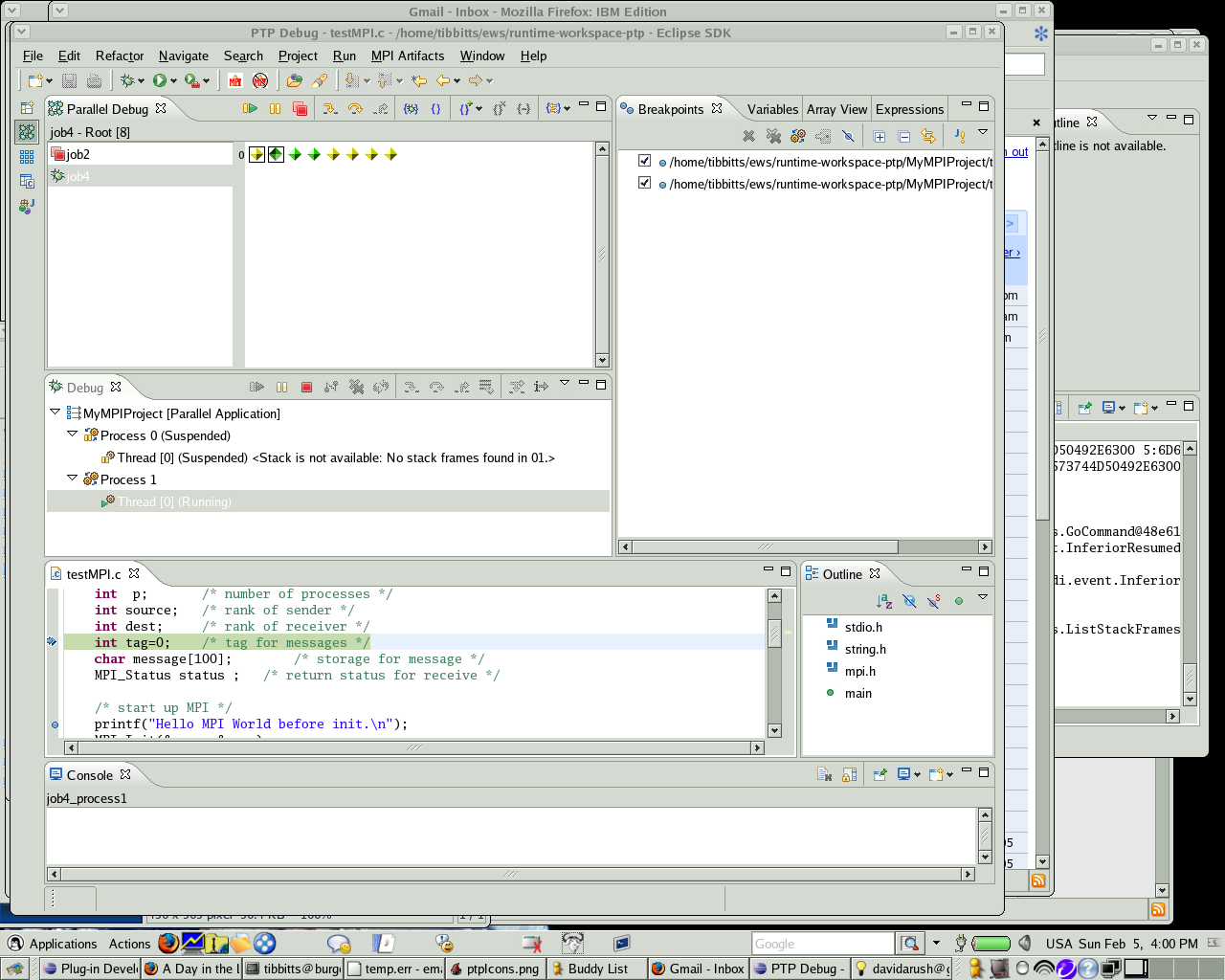Open Outline view menu triangle
The image size is (1225, 980).
click(x=983, y=597)
